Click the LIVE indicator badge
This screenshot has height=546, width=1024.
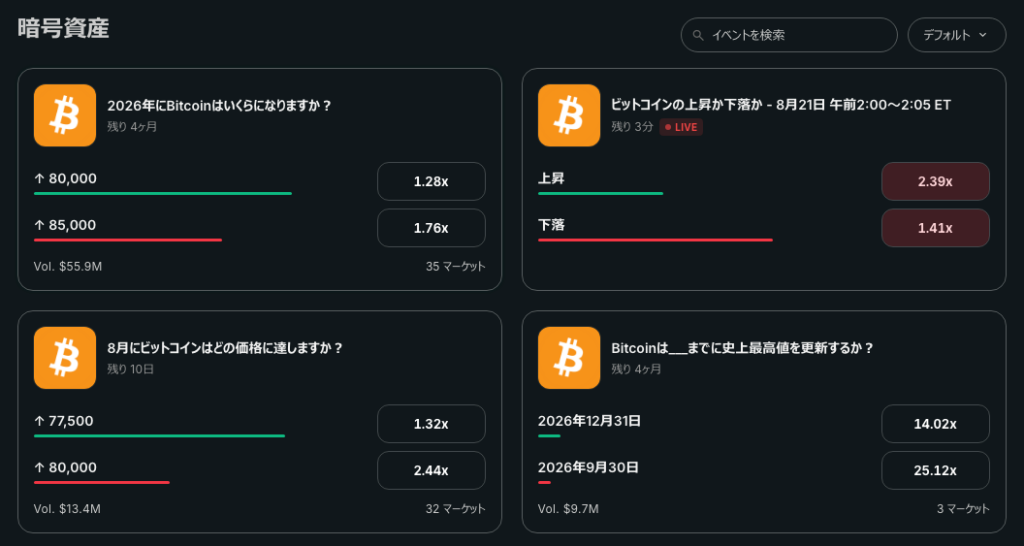681,127
